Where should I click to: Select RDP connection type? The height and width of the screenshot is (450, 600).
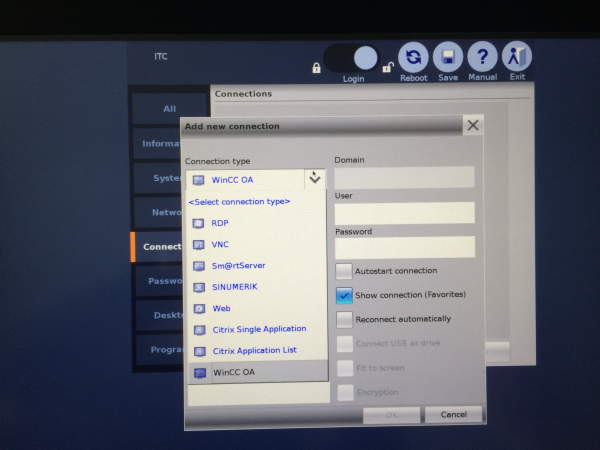(258, 223)
